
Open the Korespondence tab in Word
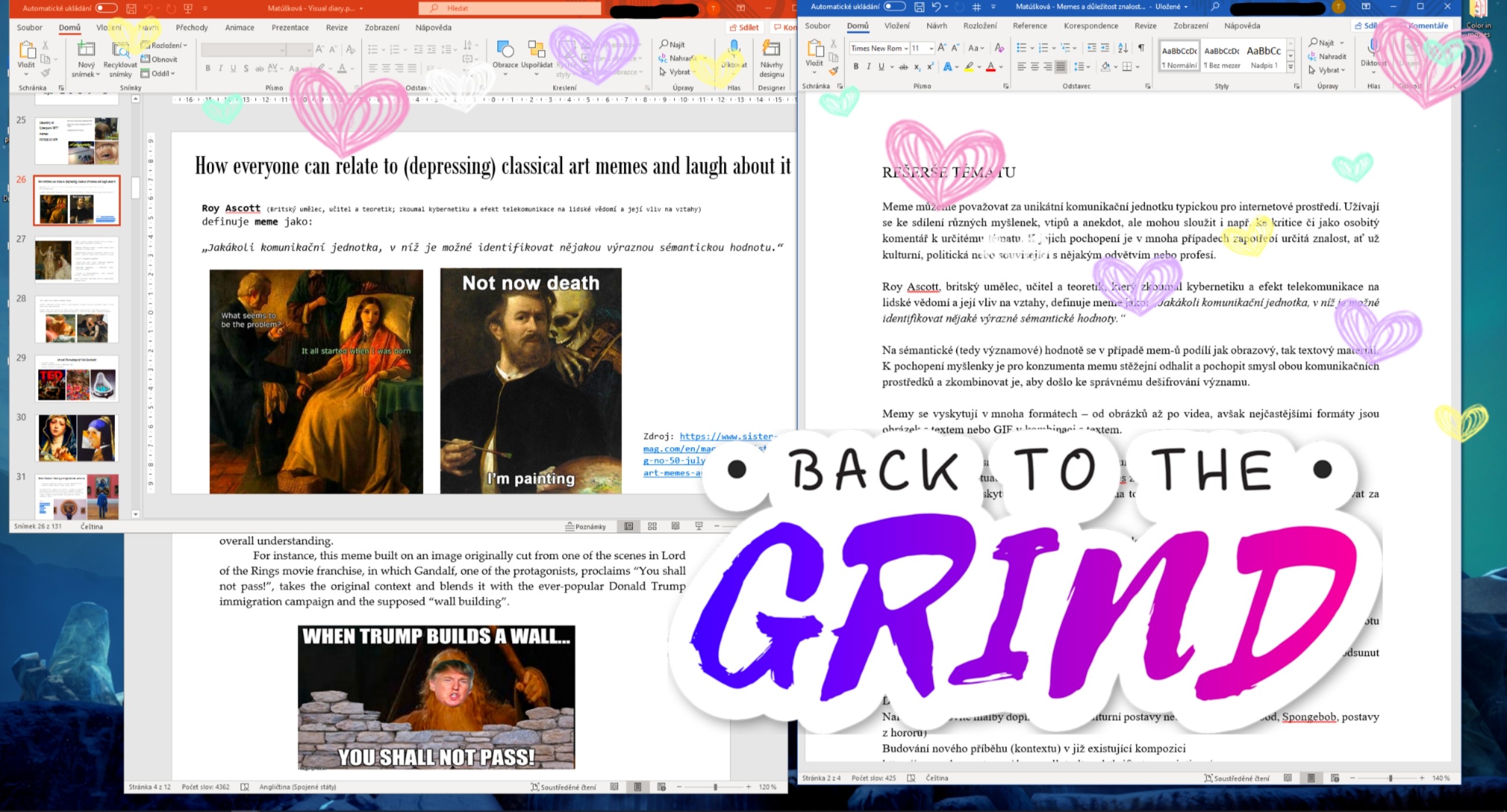1091,26
